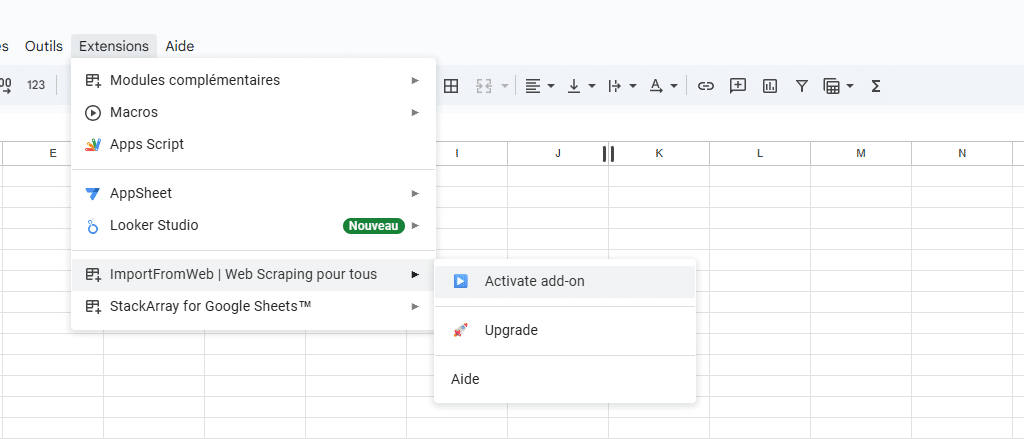The width and height of the screenshot is (1024, 439).
Task: Click the Borders grid icon
Action: (x=451, y=86)
